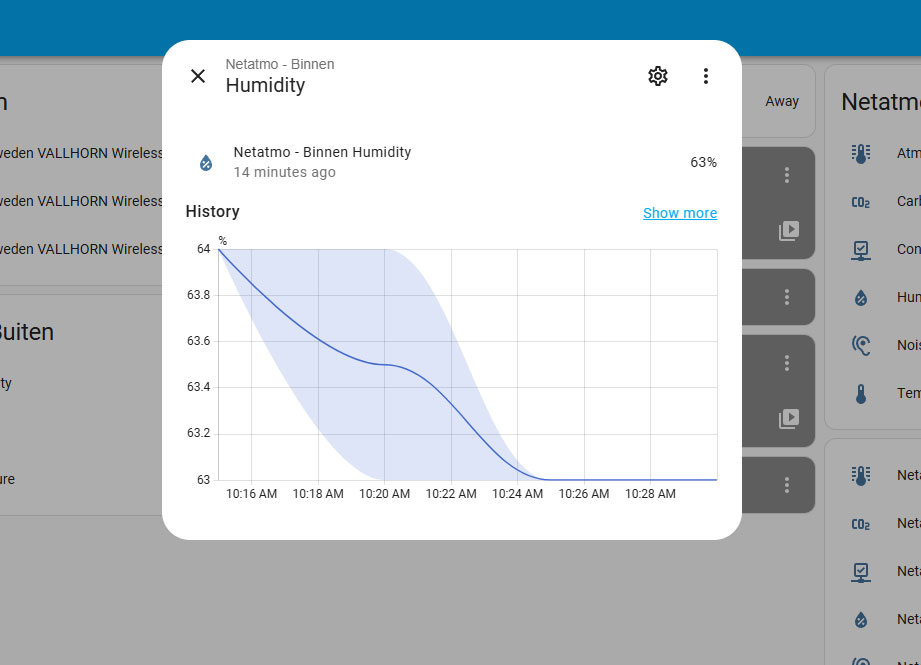Click inside the humidity history graph

tap(468, 364)
